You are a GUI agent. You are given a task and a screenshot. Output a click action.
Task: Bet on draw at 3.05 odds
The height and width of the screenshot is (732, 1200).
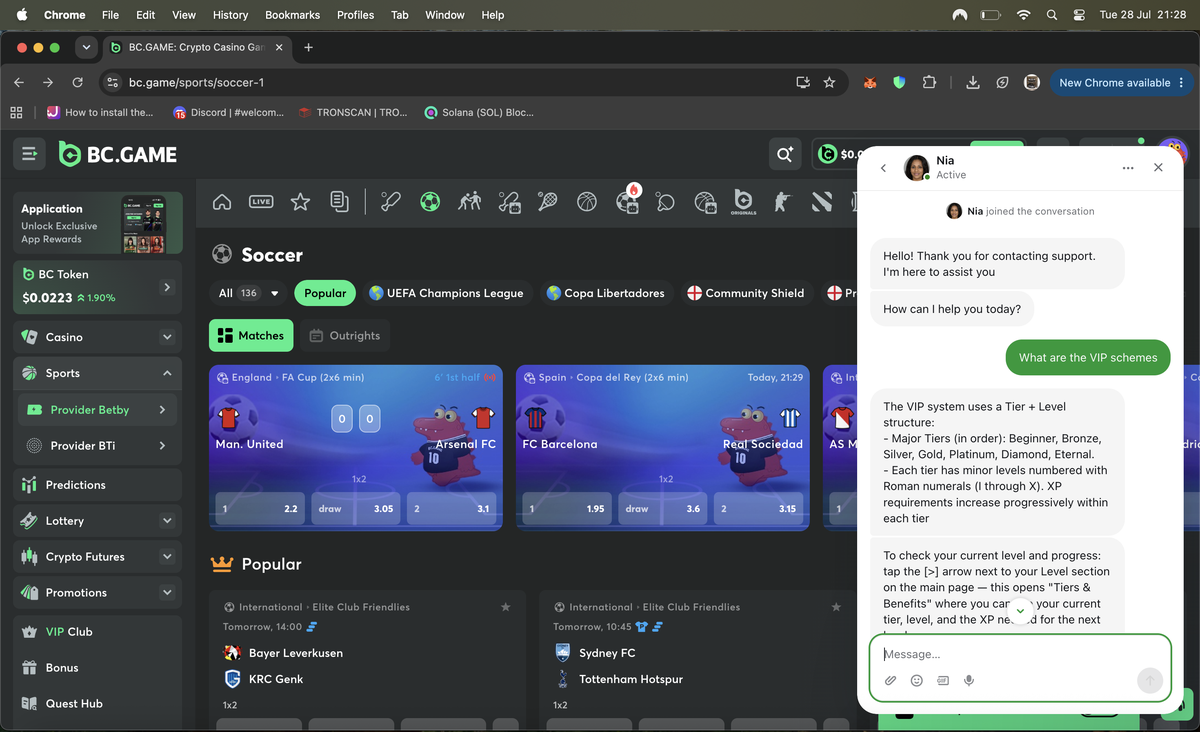click(356, 509)
